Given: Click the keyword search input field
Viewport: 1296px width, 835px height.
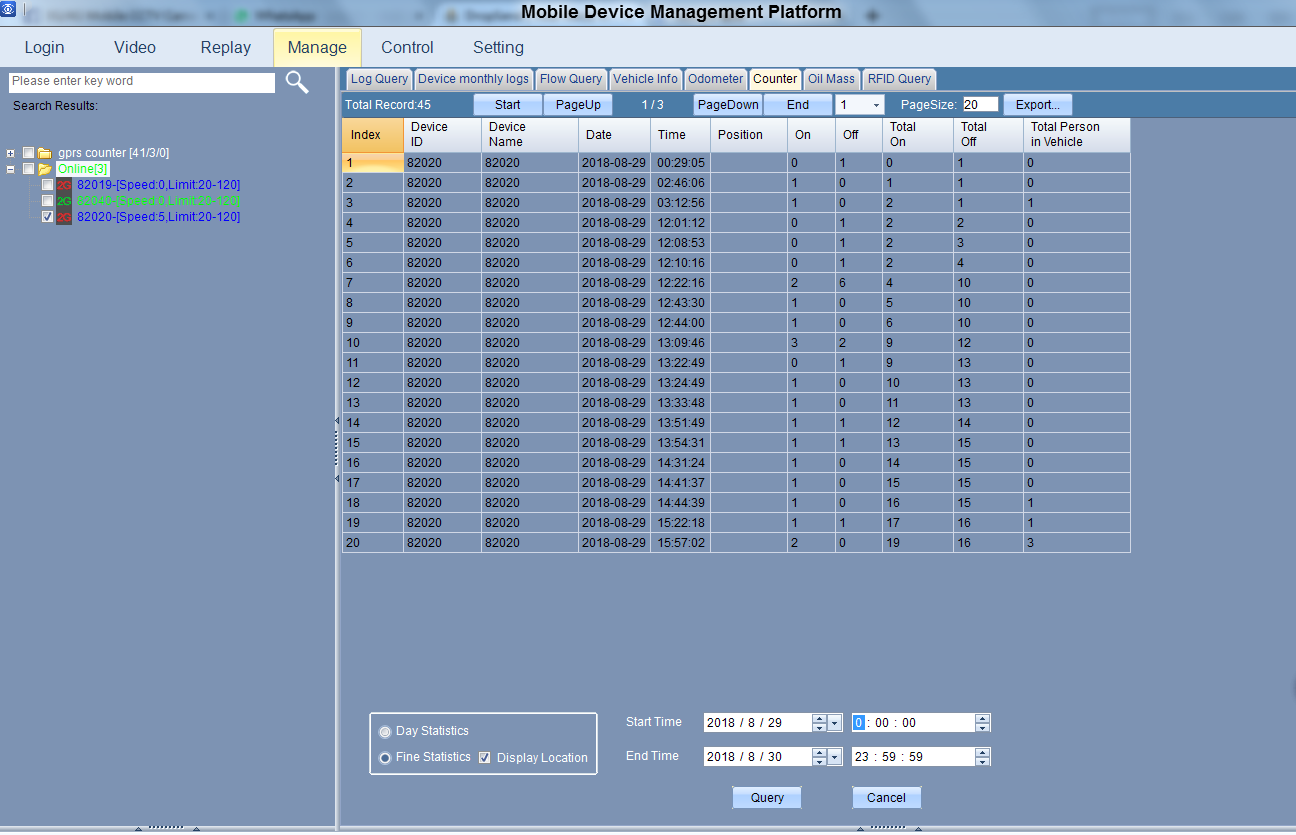Looking at the screenshot, I should click(141, 82).
